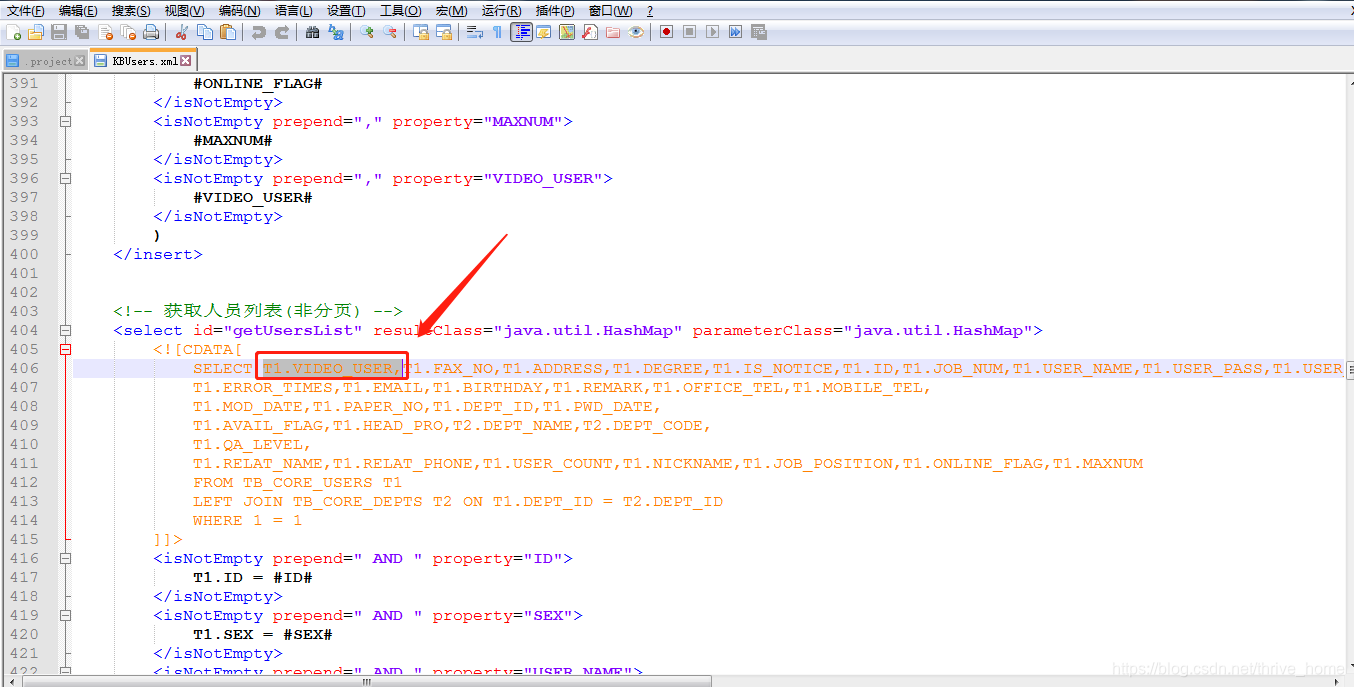Toggle word wrap in the editor

click(x=475, y=32)
